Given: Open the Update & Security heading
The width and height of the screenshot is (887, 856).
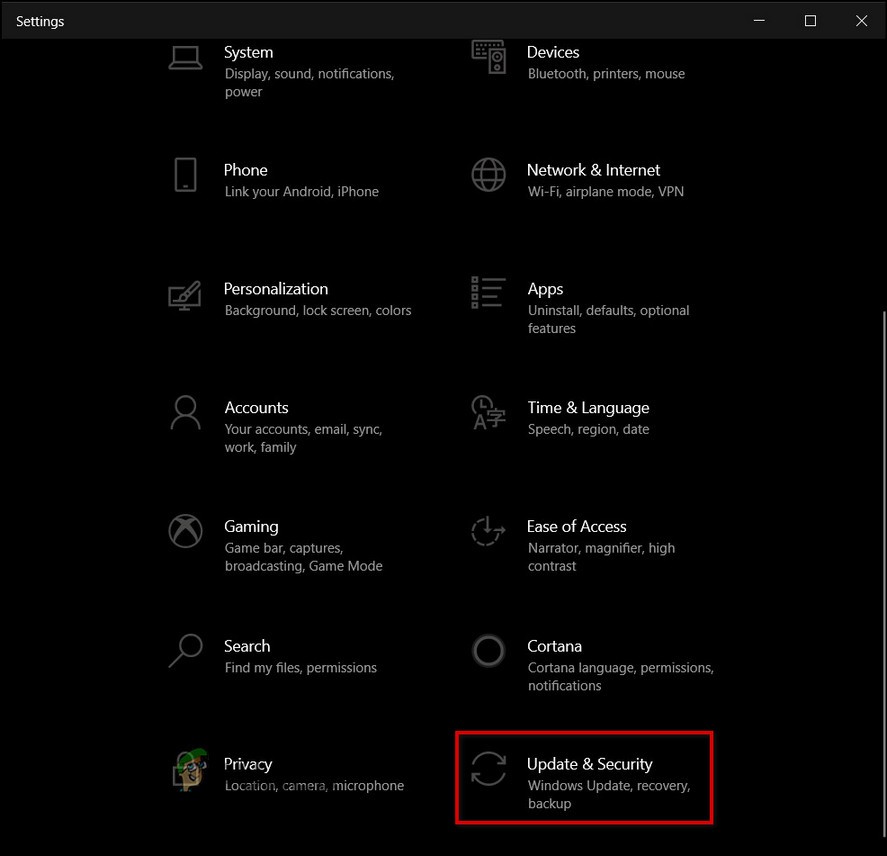Looking at the screenshot, I should click(x=589, y=764).
